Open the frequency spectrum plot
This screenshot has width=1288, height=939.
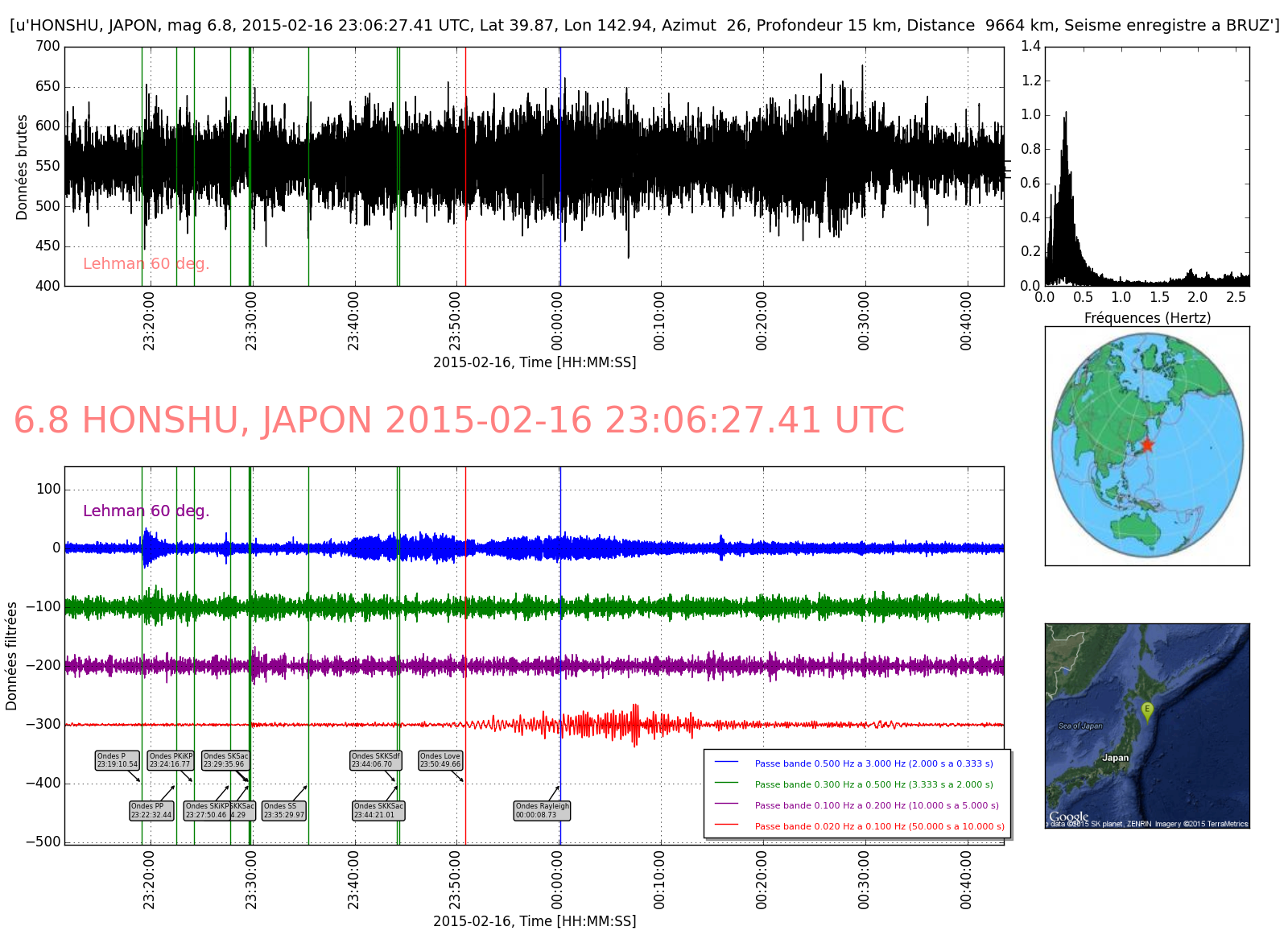(1146, 167)
